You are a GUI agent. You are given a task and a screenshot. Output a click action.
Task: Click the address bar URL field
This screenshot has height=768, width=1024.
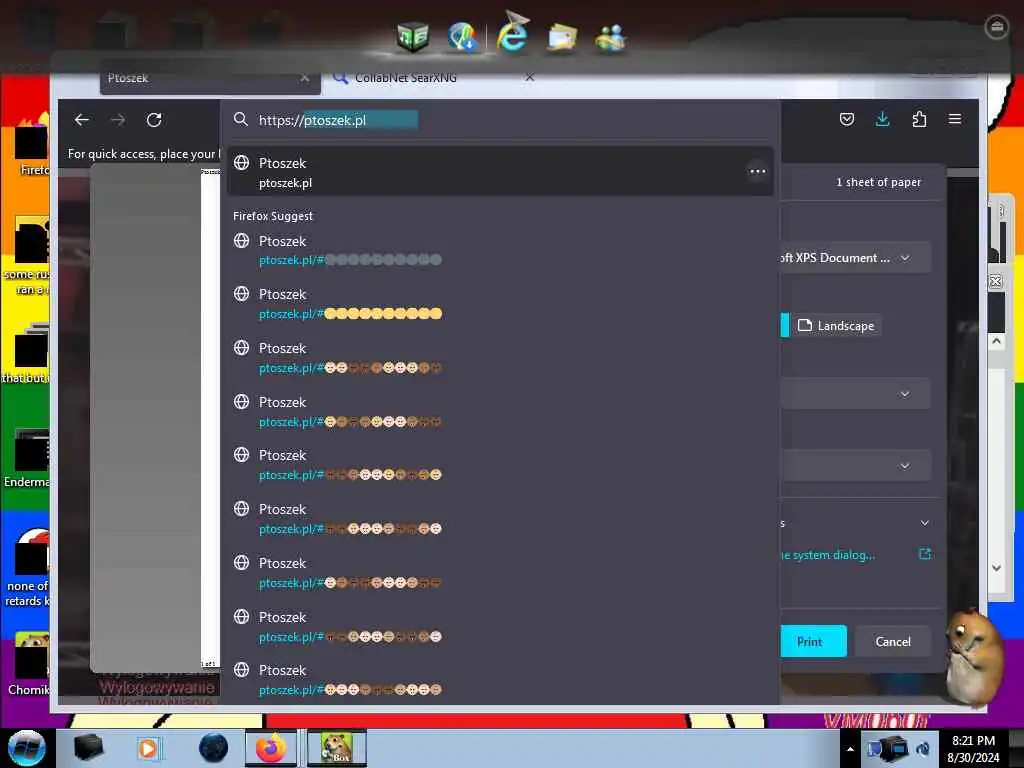500,120
